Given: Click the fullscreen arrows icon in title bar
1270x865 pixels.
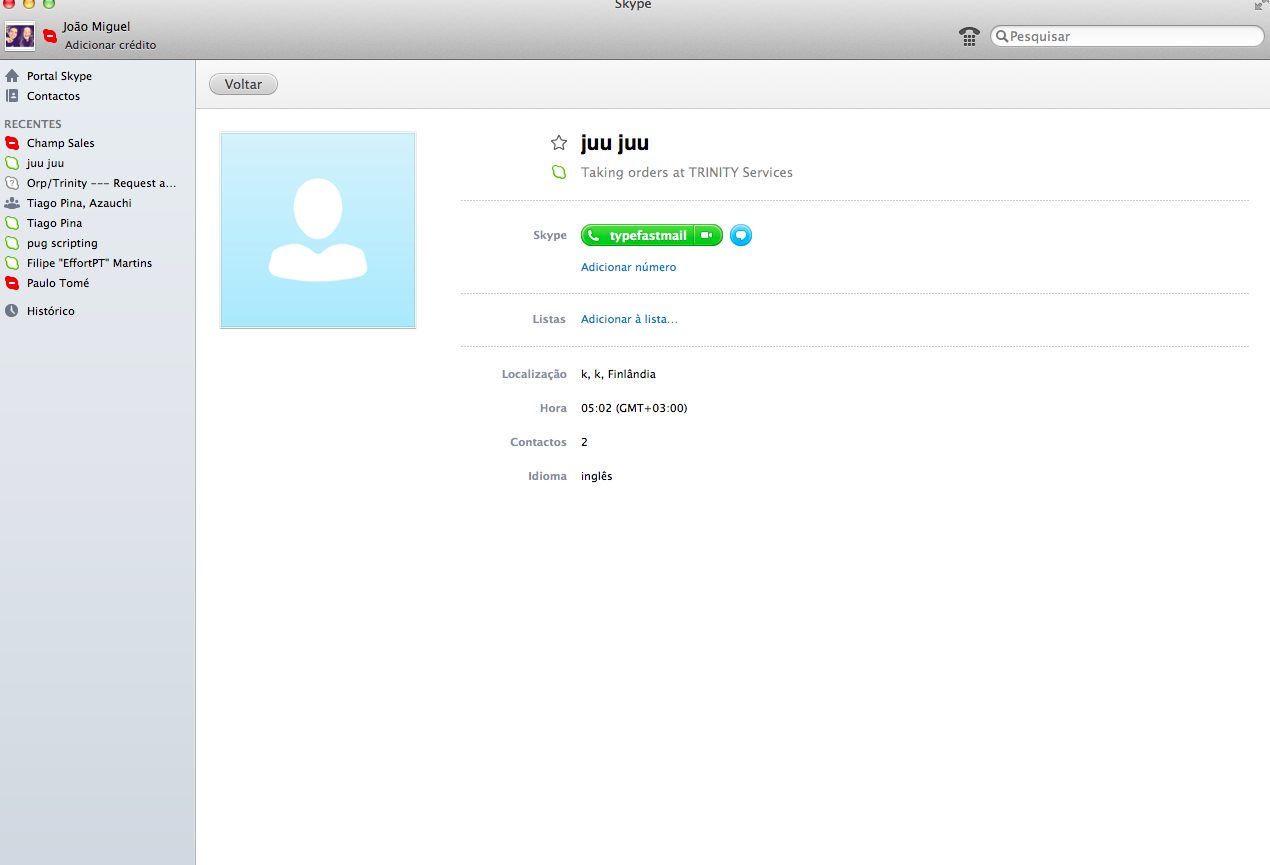Looking at the screenshot, I should click(x=1260, y=5).
